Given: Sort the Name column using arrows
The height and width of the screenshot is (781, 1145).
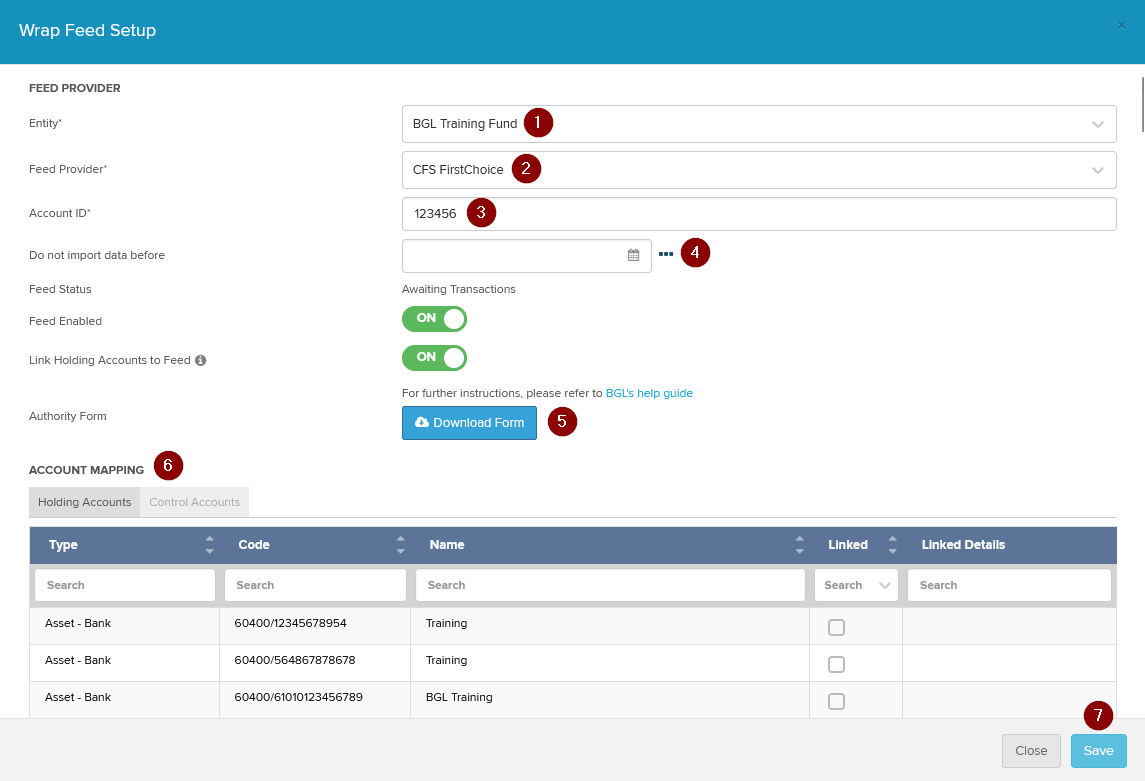Looking at the screenshot, I should (x=799, y=545).
